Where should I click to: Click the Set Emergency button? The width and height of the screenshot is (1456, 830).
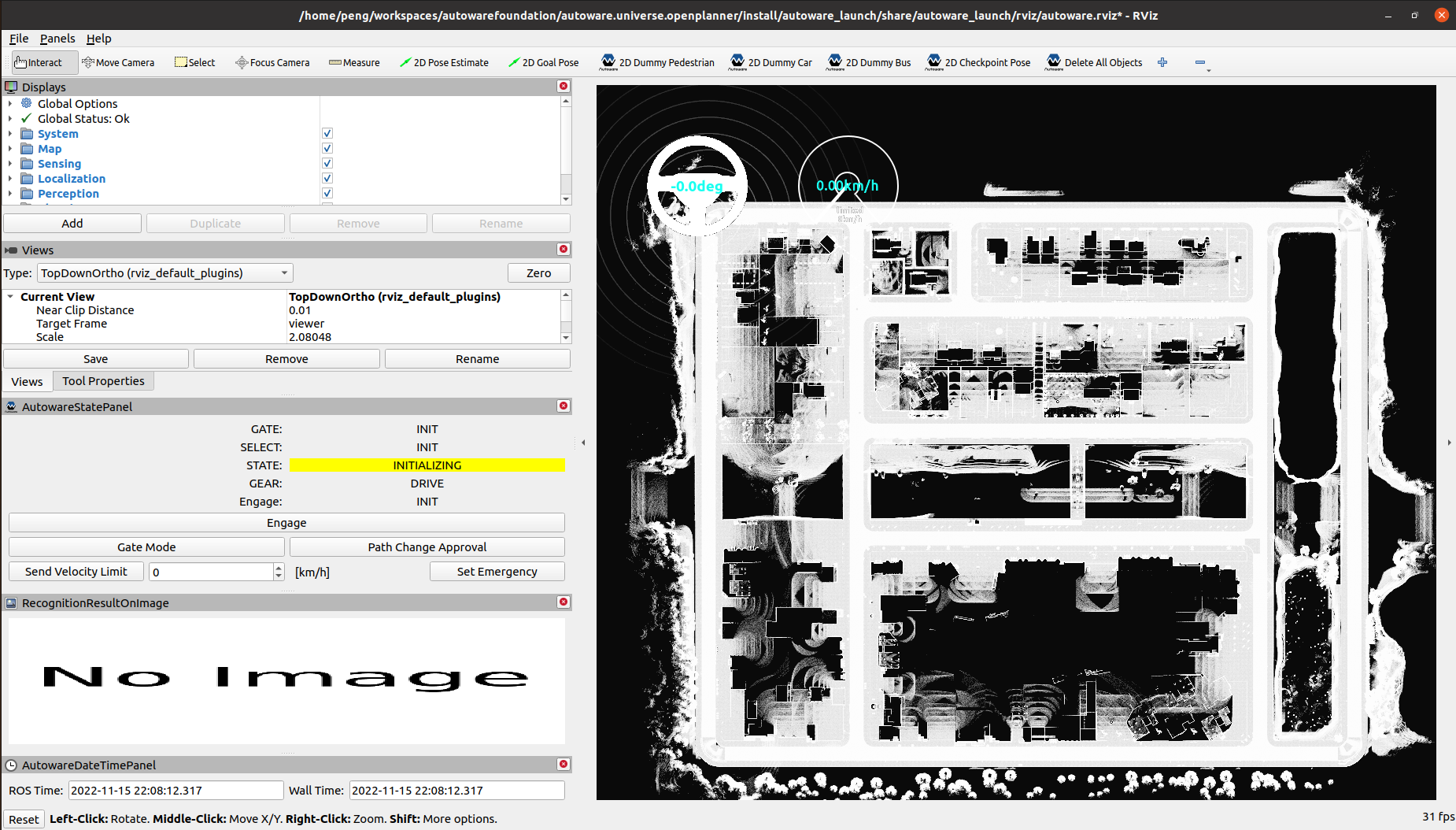[497, 572]
